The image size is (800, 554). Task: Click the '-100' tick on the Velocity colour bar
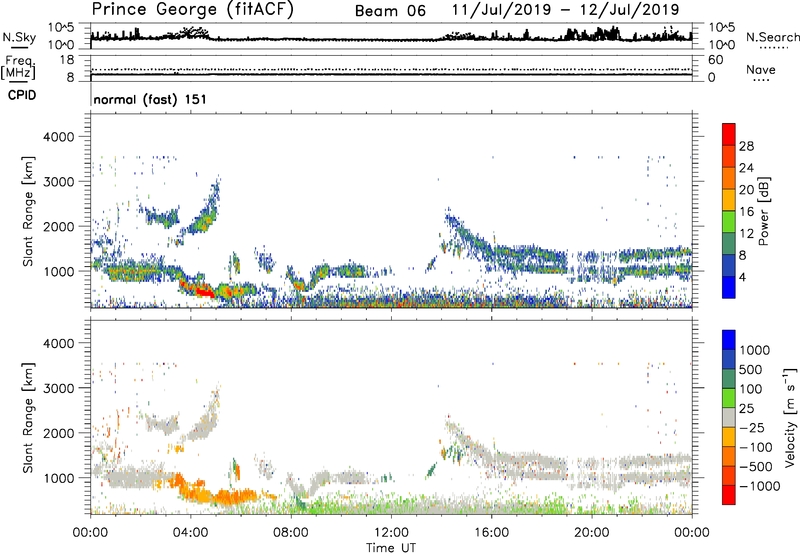[x=755, y=447]
